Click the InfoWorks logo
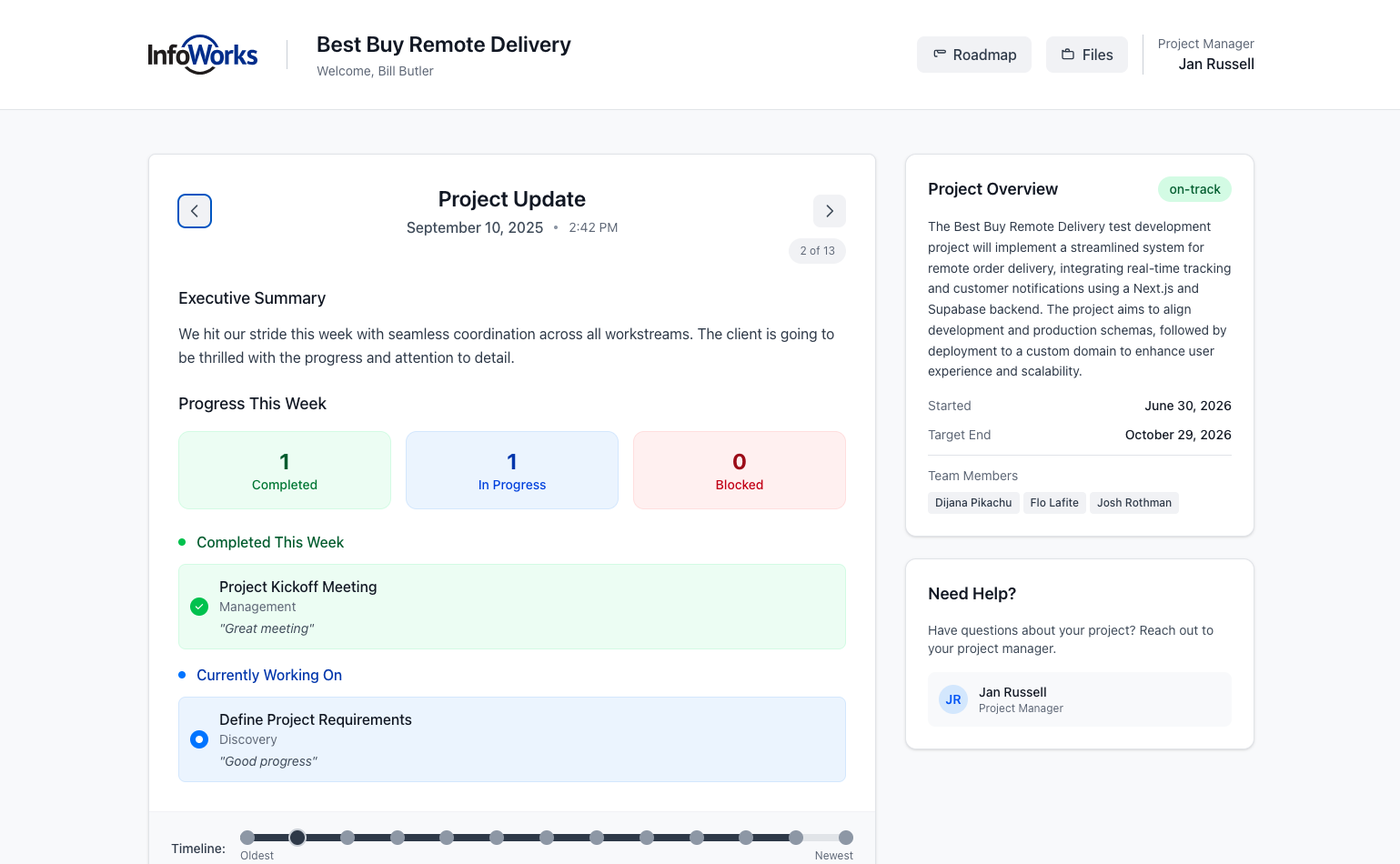The width and height of the screenshot is (1400, 864). click(203, 55)
